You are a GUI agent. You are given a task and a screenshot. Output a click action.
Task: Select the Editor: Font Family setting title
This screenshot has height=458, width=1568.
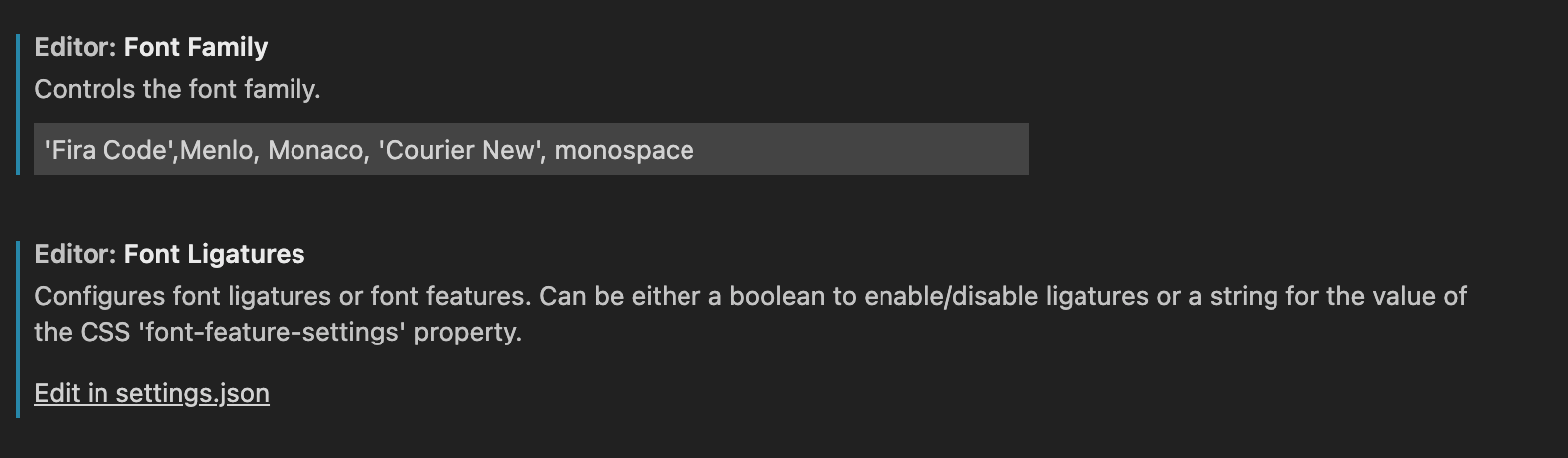pos(151,47)
